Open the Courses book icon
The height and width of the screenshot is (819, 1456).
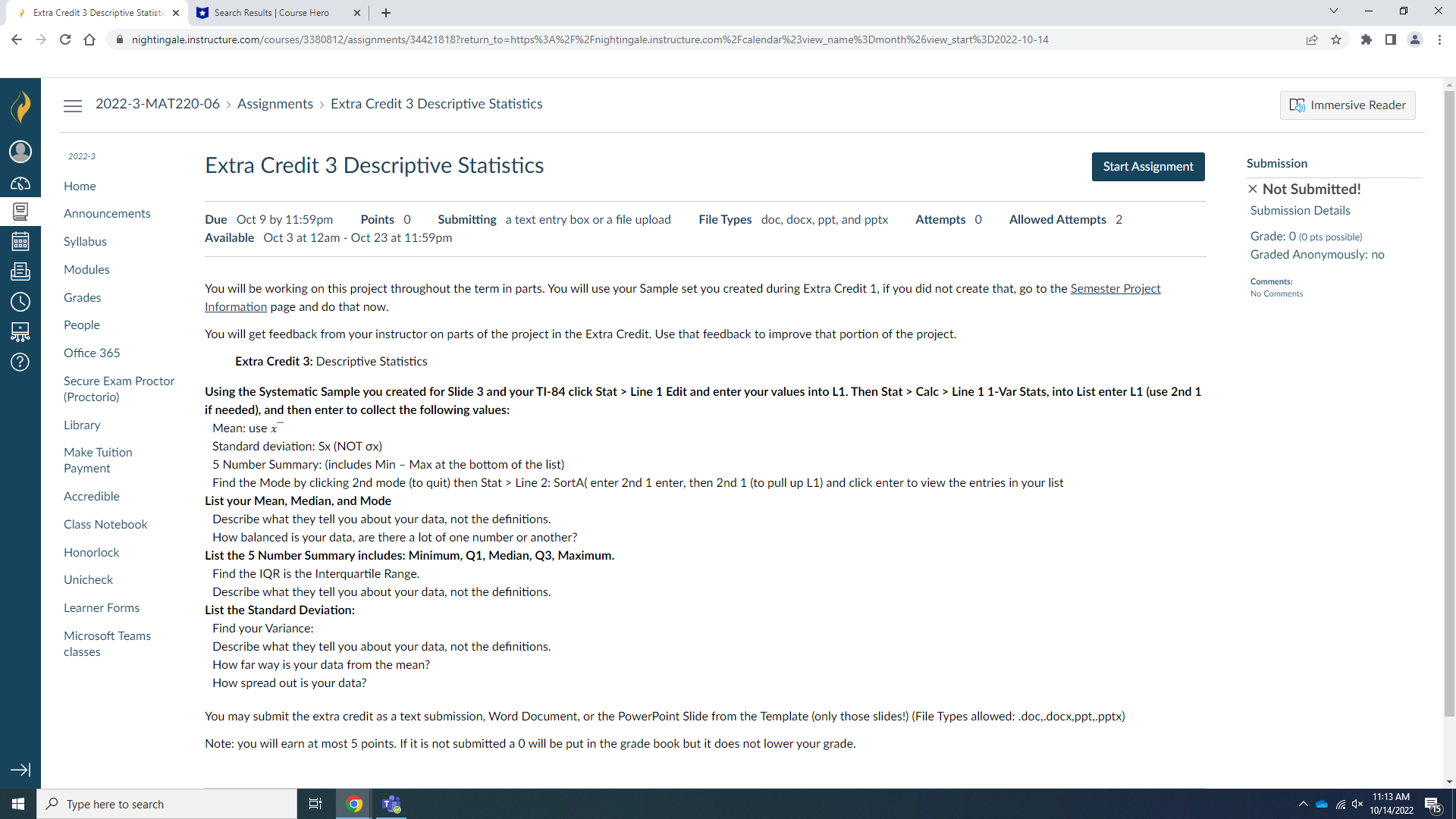tap(20, 212)
